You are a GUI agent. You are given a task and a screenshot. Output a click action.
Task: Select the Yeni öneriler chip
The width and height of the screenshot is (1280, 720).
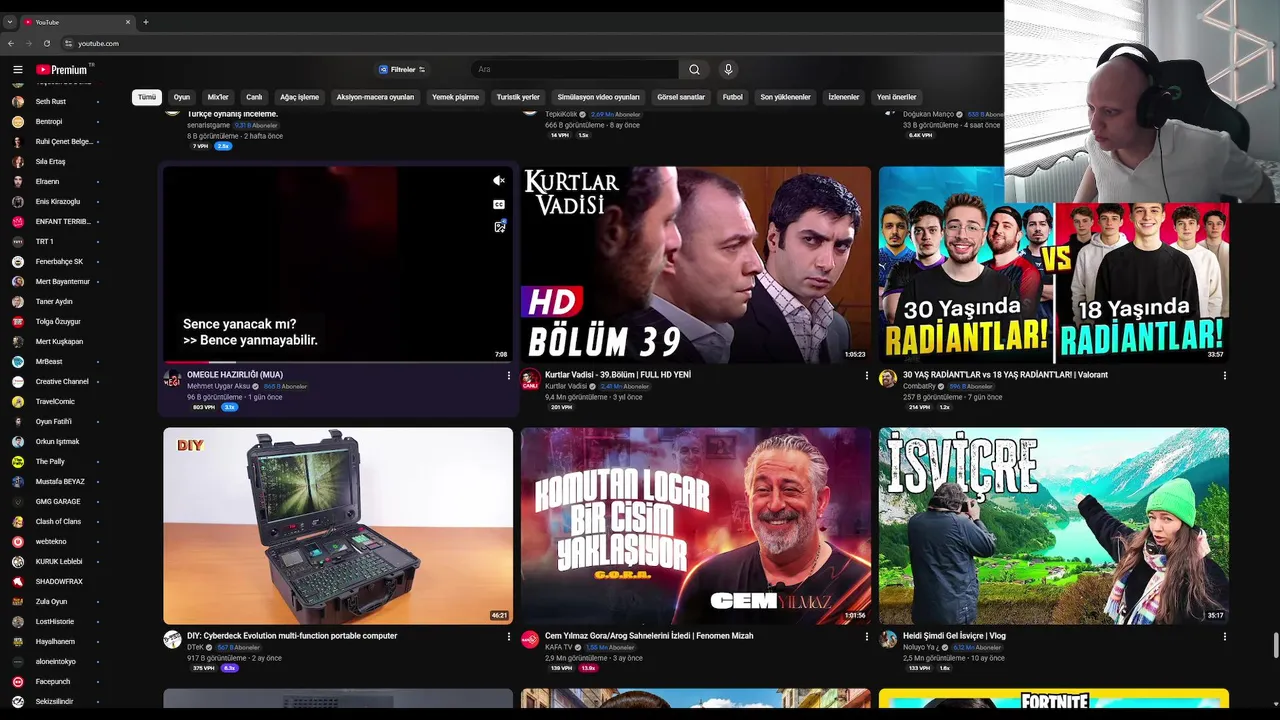tap(896, 97)
